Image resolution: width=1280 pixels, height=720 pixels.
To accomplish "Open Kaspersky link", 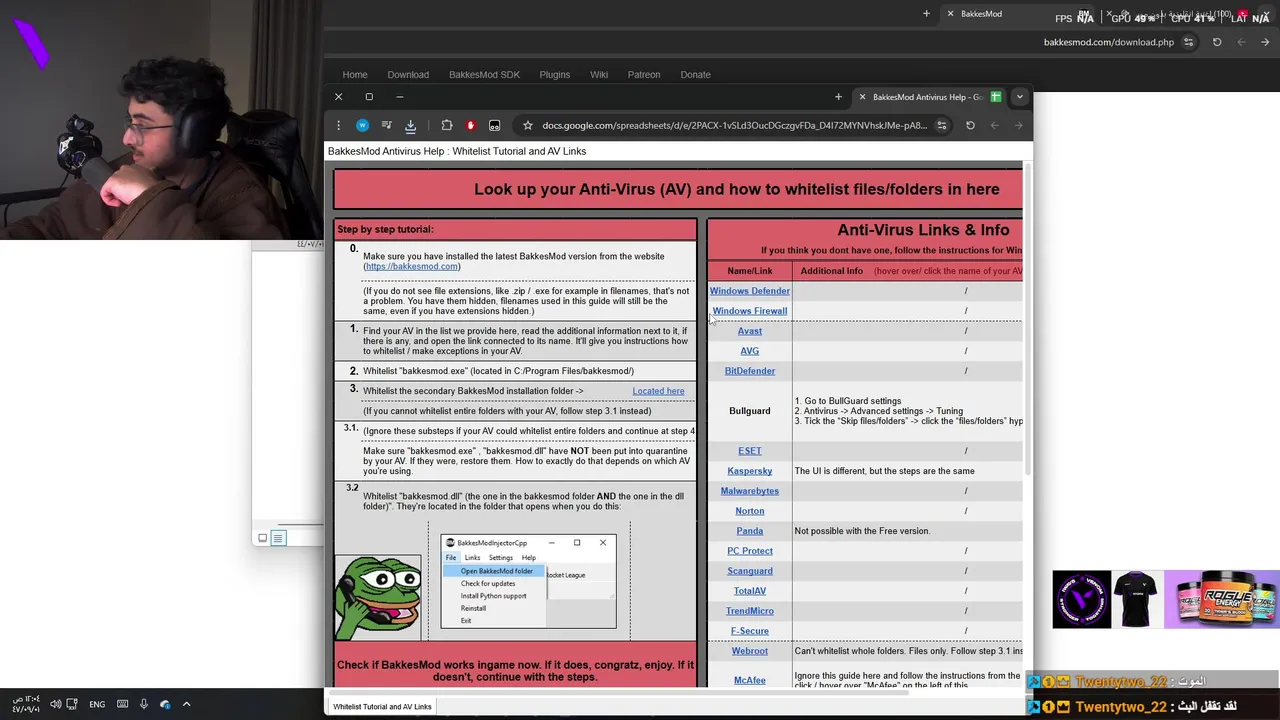I will pos(749,471).
